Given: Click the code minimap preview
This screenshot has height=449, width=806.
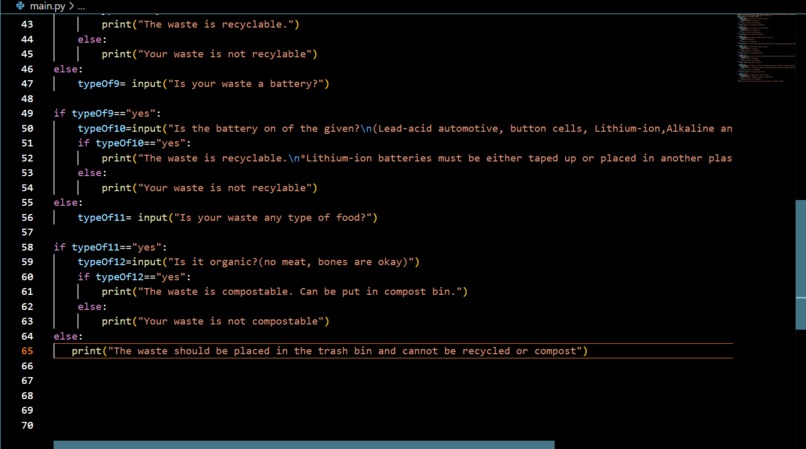Looking at the screenshot, I should point(764,47).
